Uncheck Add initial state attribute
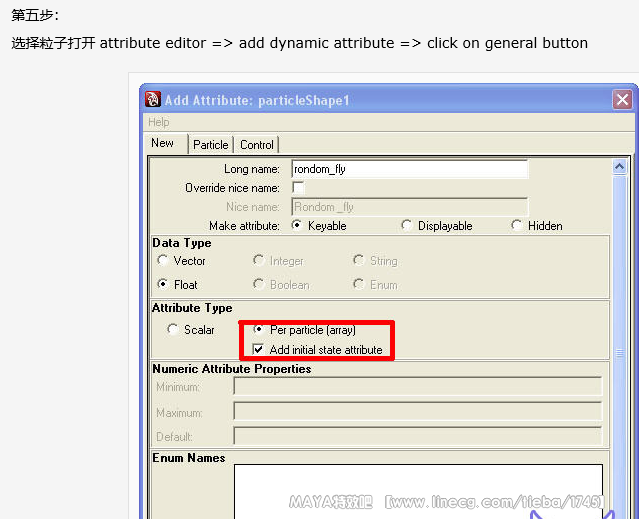Image resolution: width=639 pixels, height=519 pixels. tap(259, 350)
